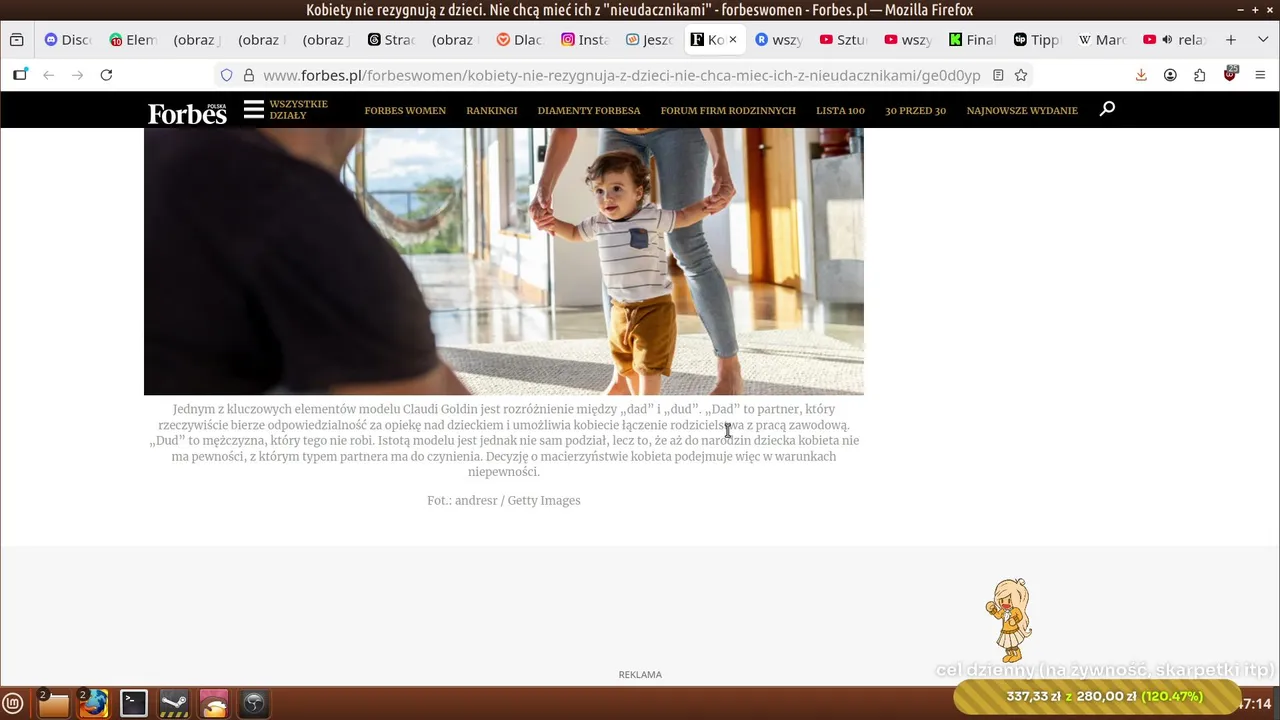Open the Forbes Polska homepage logo
Viewport: 1280px width, 720px height.
(x=187, y=113)
